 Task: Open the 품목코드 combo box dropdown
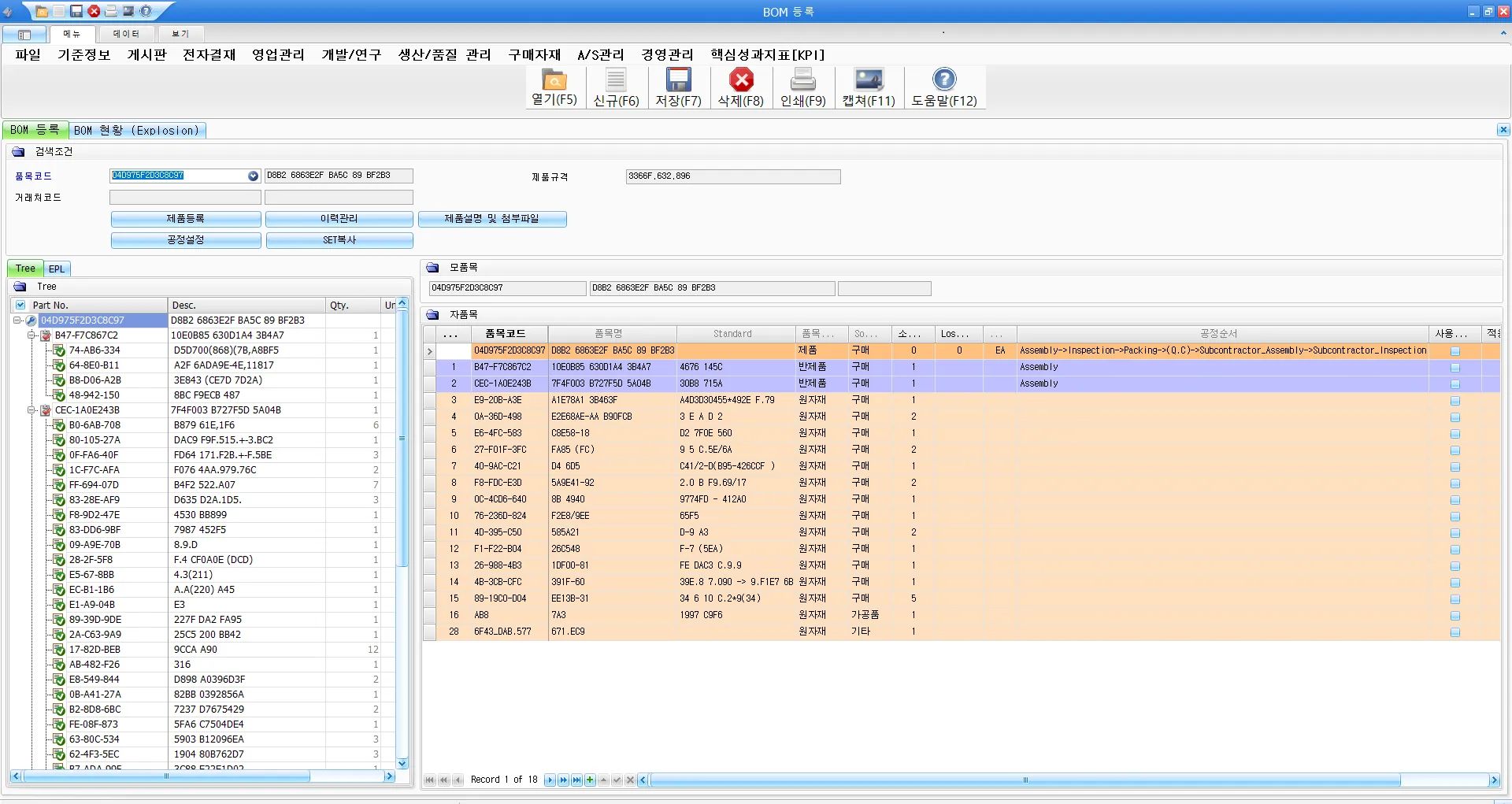click(x=253, y=176)
